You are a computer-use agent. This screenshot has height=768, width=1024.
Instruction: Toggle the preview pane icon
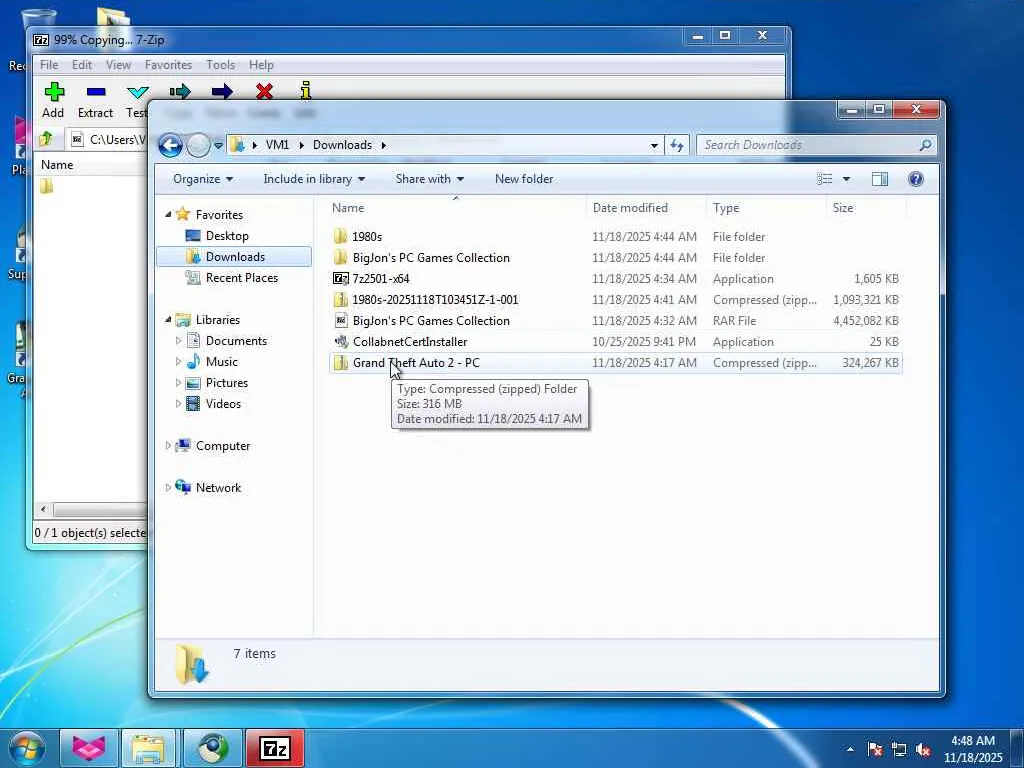click(880, 179)
